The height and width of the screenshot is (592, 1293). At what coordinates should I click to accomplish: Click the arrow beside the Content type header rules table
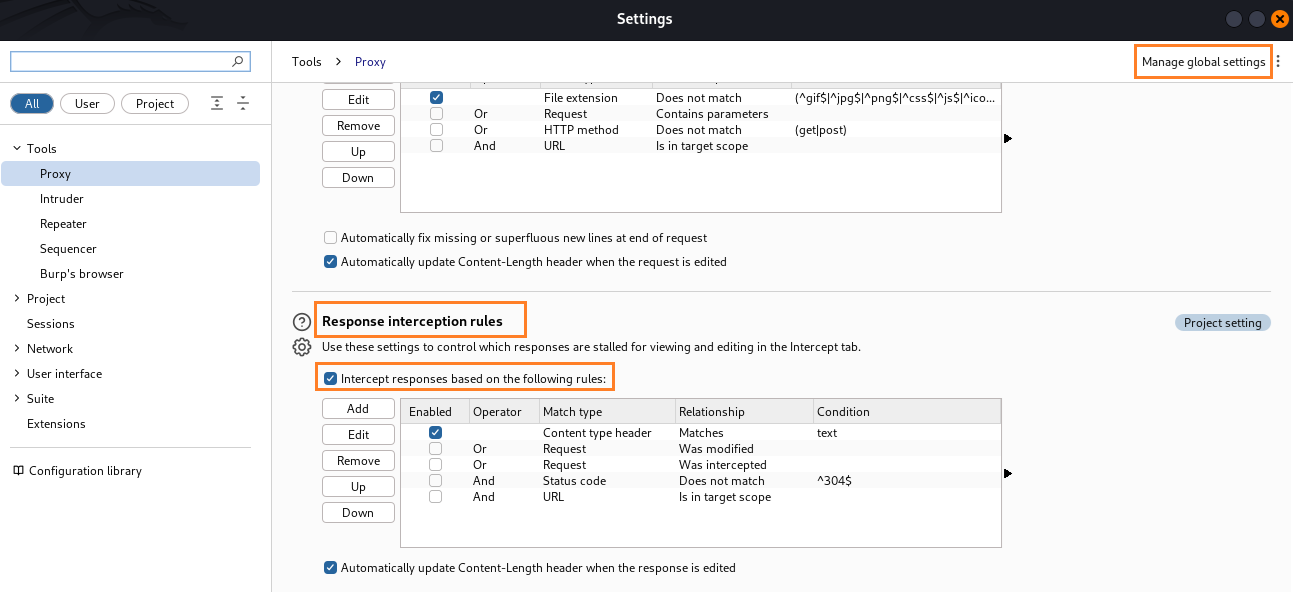tap(1008, 473)
